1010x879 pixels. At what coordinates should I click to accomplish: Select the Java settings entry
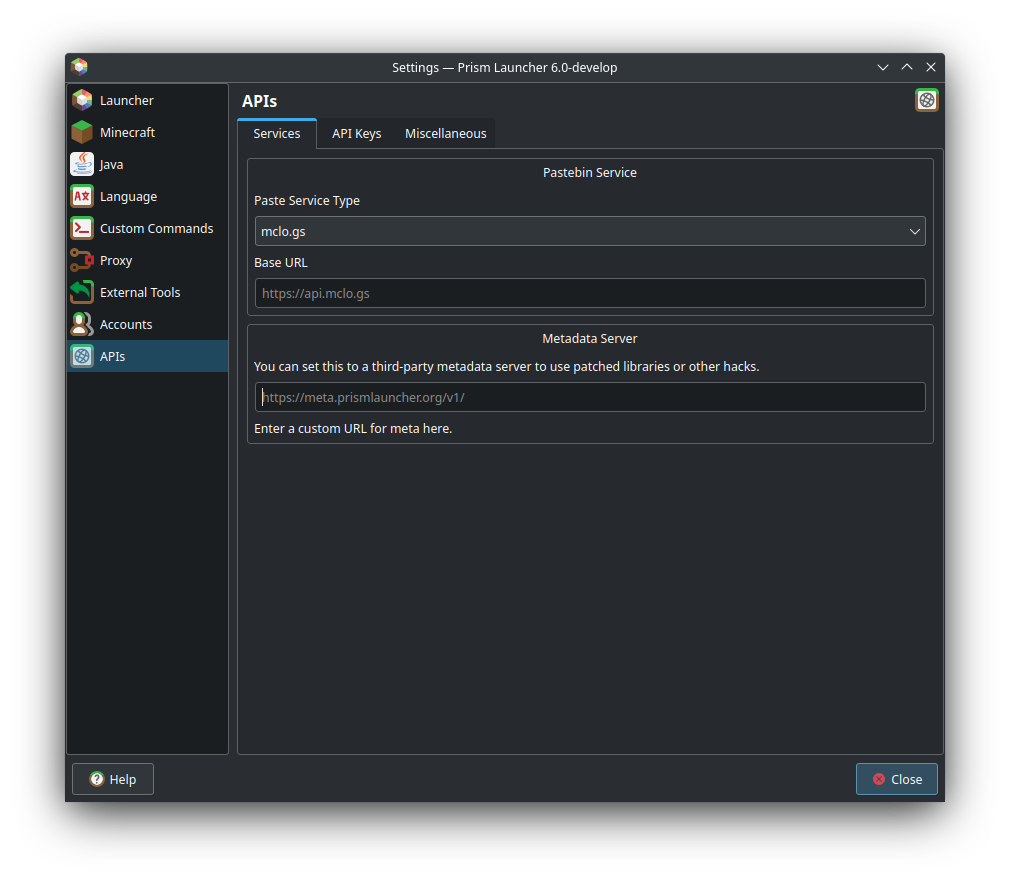click(x=148, y=164)
